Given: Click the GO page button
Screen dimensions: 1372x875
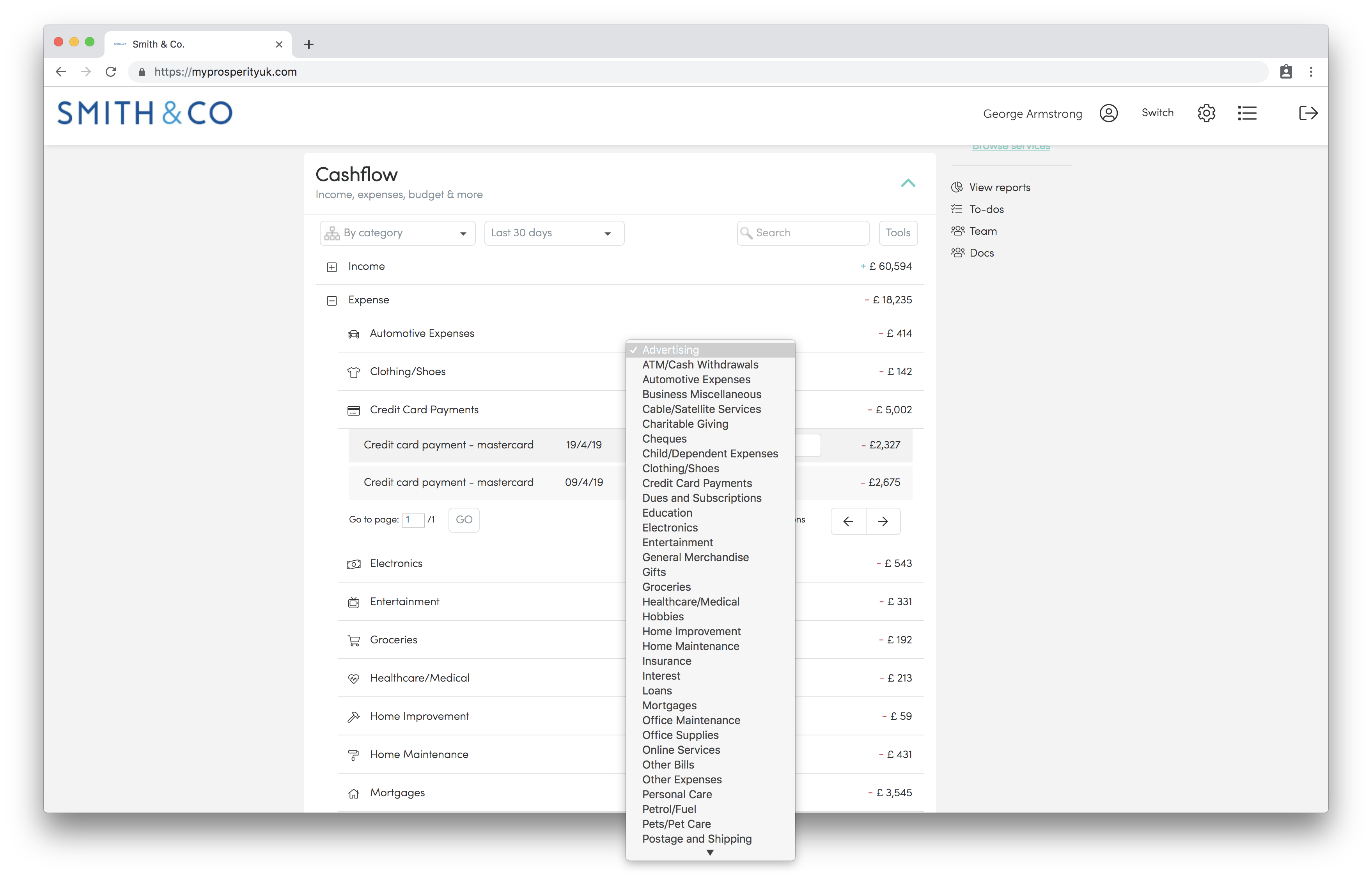Looking at the screenshot, I should pyautogui.click(x=464, y=519).
